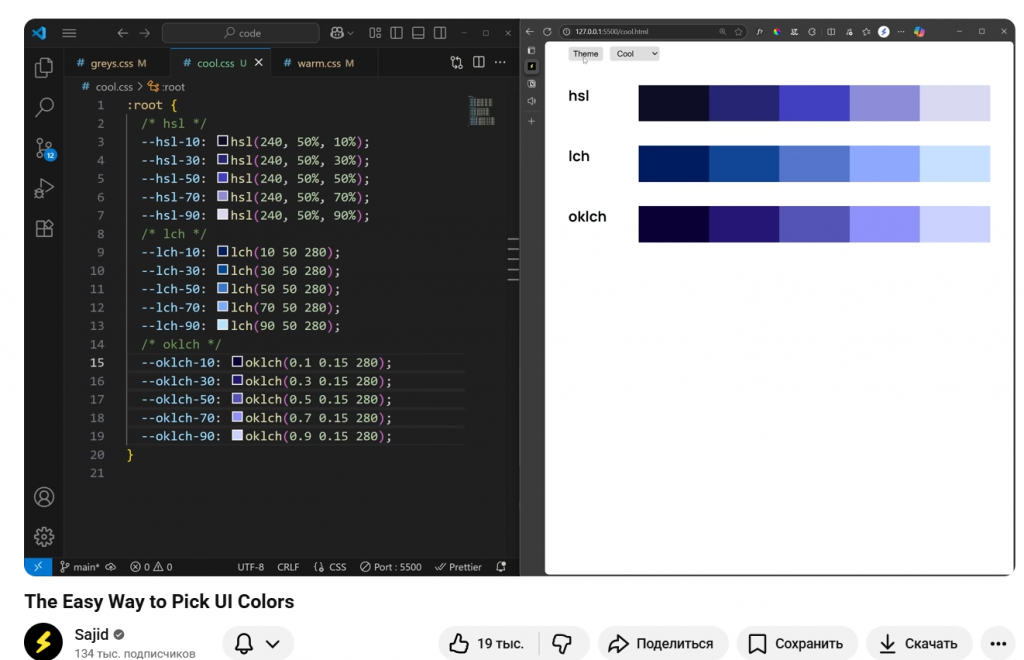Toggle the primary side bar layout icon
This screenshot has width=1024, height=660.
[x=397, y=33]
